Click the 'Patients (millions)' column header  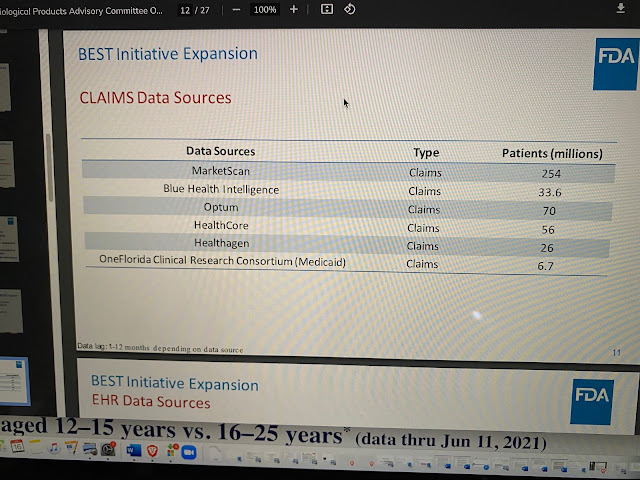pos(552,153)
